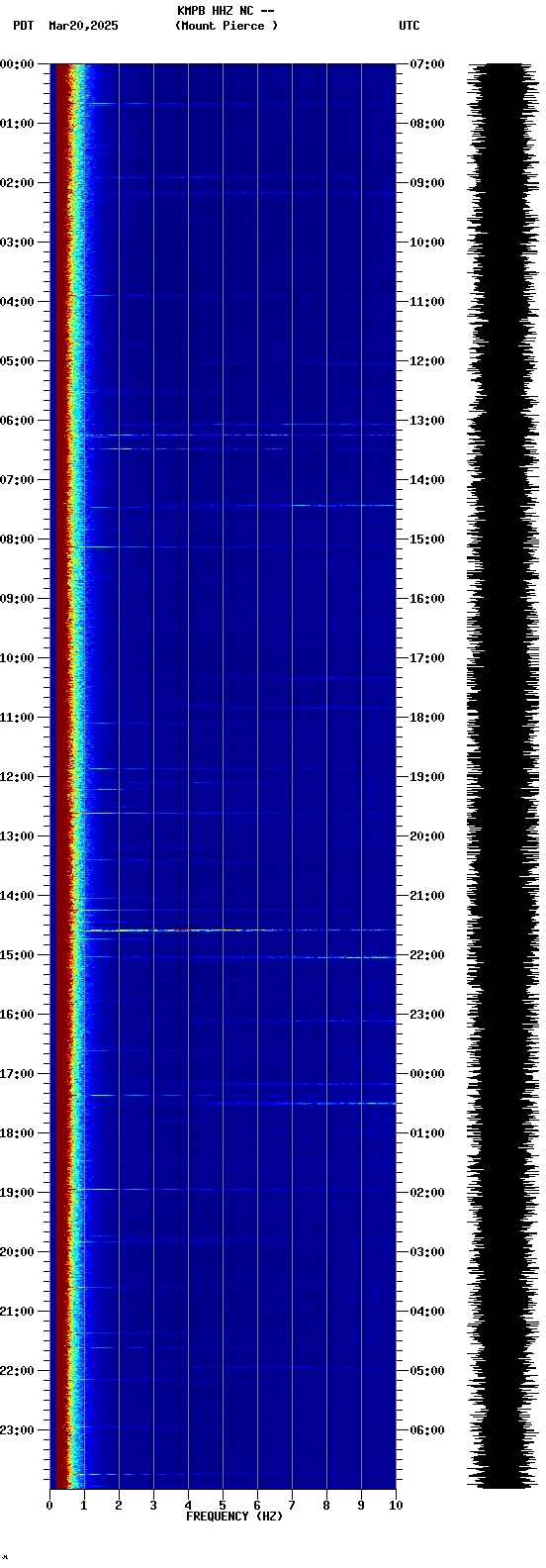Click the 23:00 PDT time label
This screenshot has height=1568, width=546.
[x=17, y=1430]
